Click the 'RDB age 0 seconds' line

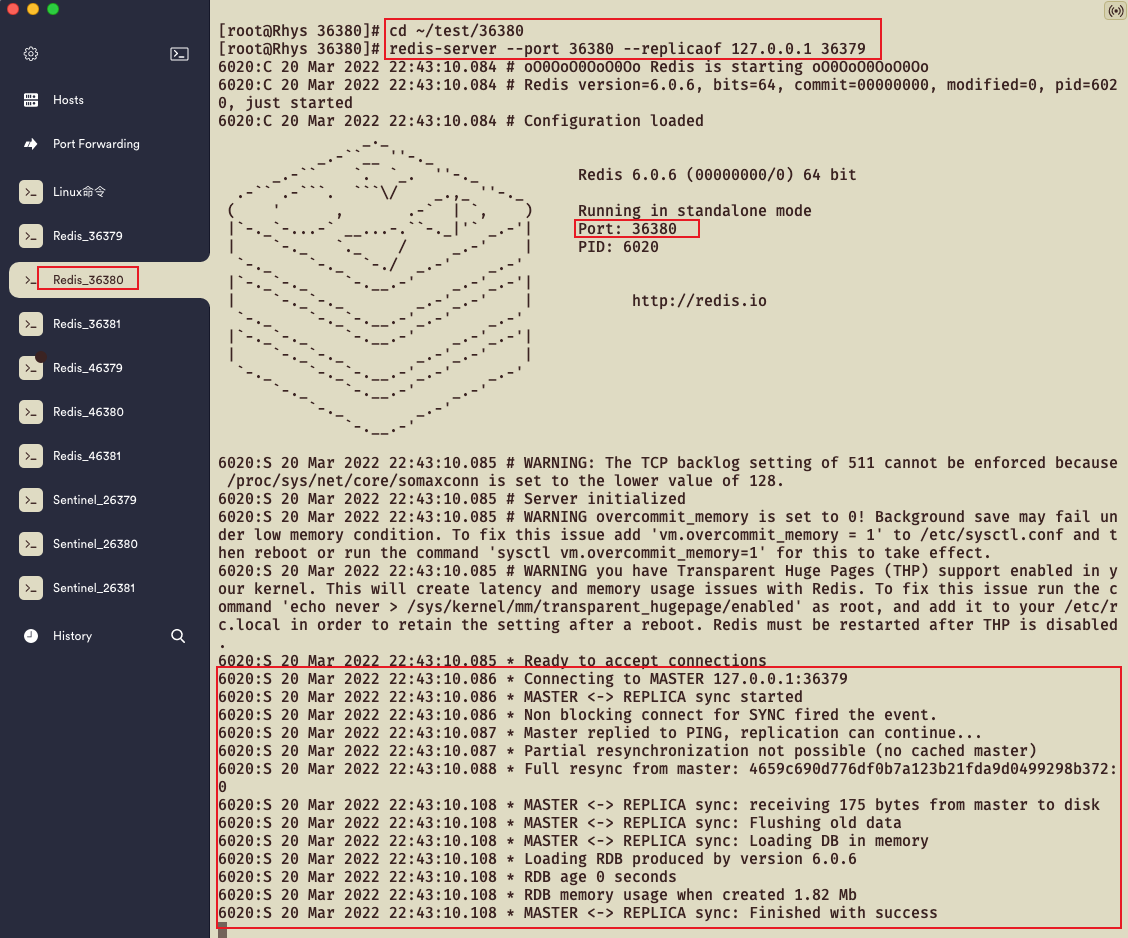(447, 877)
